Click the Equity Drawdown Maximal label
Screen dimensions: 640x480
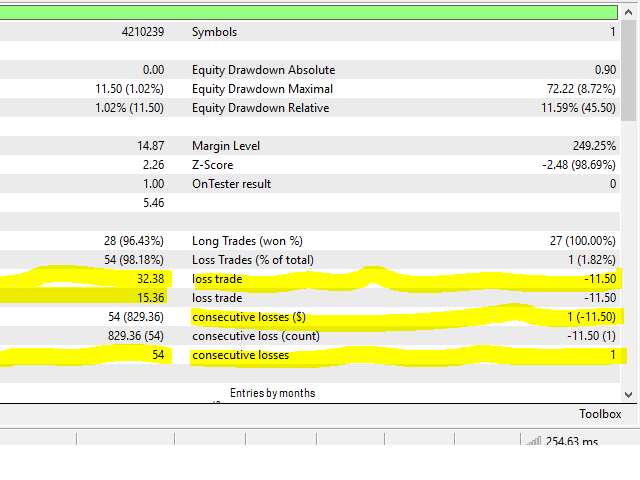(262, 89)
